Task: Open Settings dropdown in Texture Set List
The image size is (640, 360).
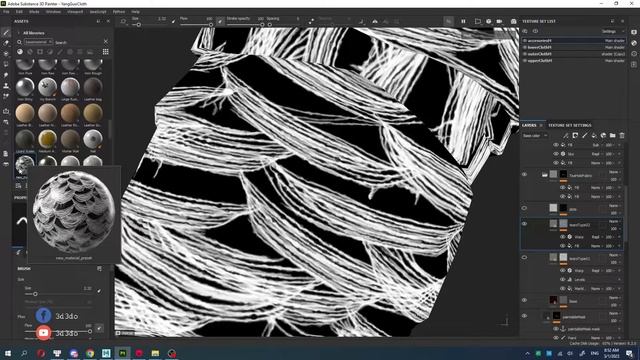Action: (x=613, y=31)
